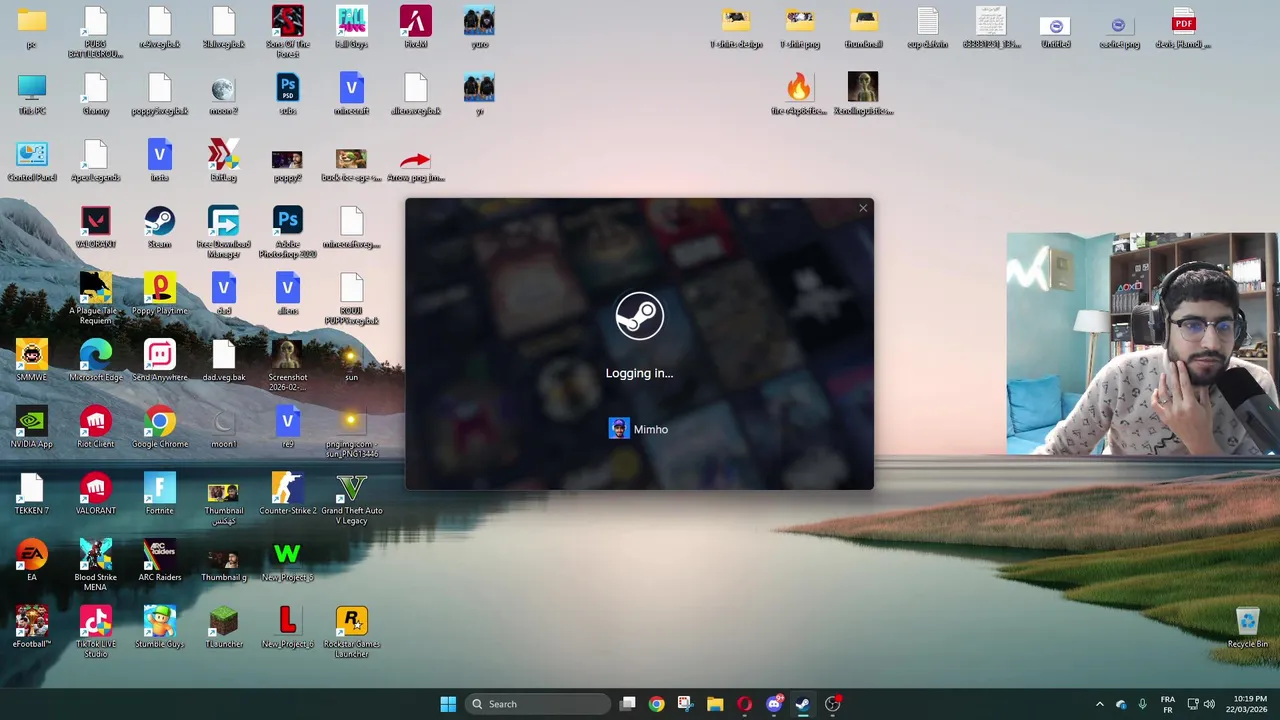Viewport: 1280px width, 720px height.
Task: Select the minecraft project file
Action: tap(351, 94)
